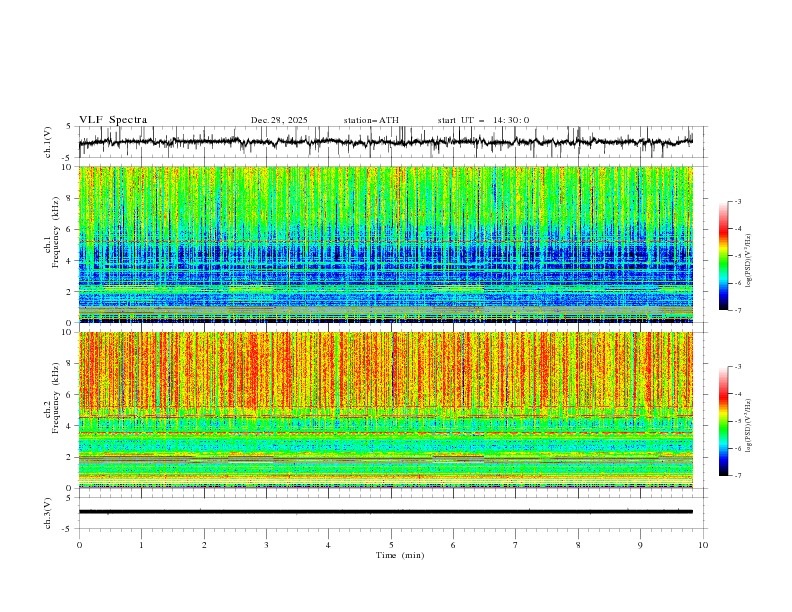
Task: Click time axis tick label "7"
Action: [516, 545]
